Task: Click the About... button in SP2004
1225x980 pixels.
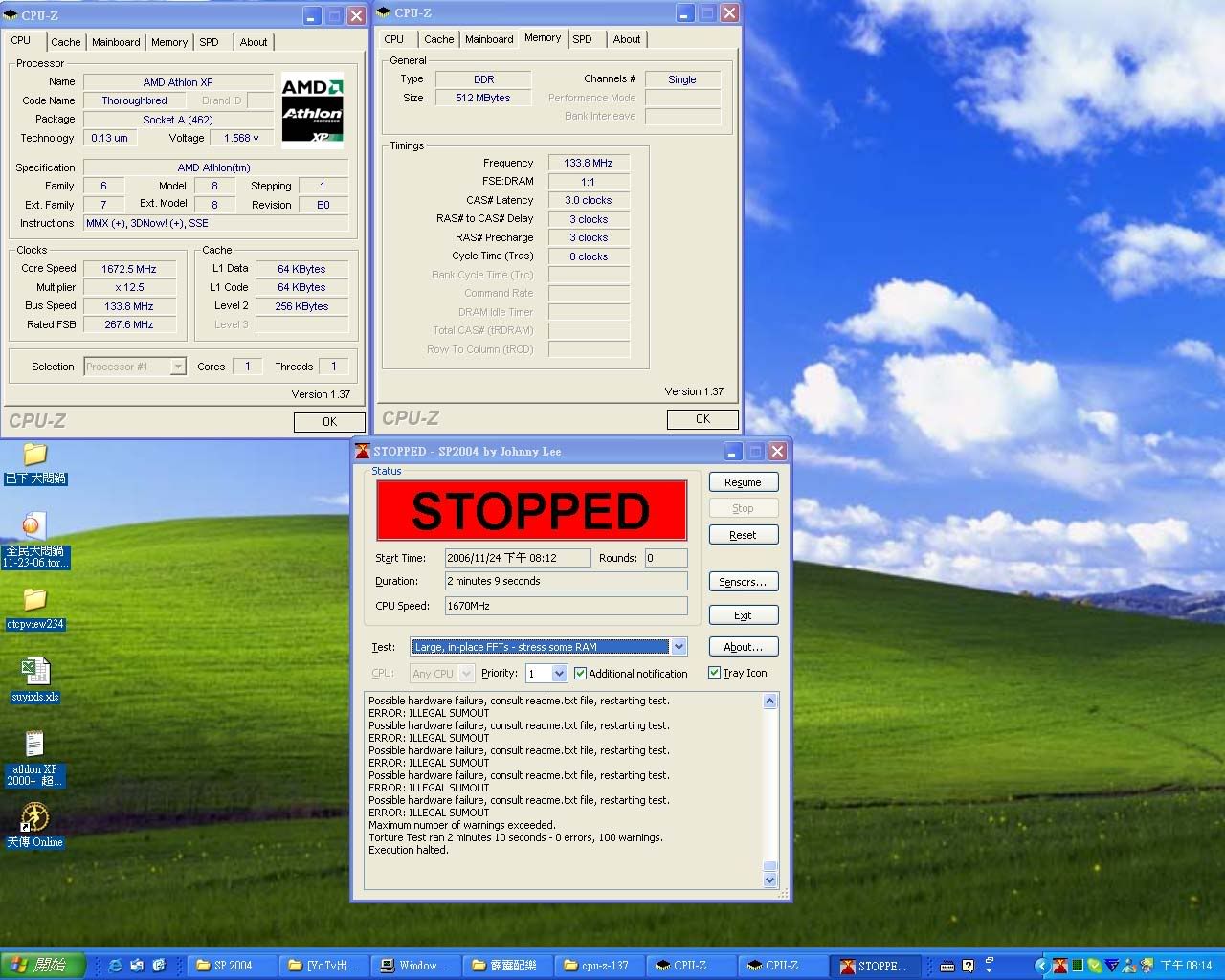Action: pos(744,647)
